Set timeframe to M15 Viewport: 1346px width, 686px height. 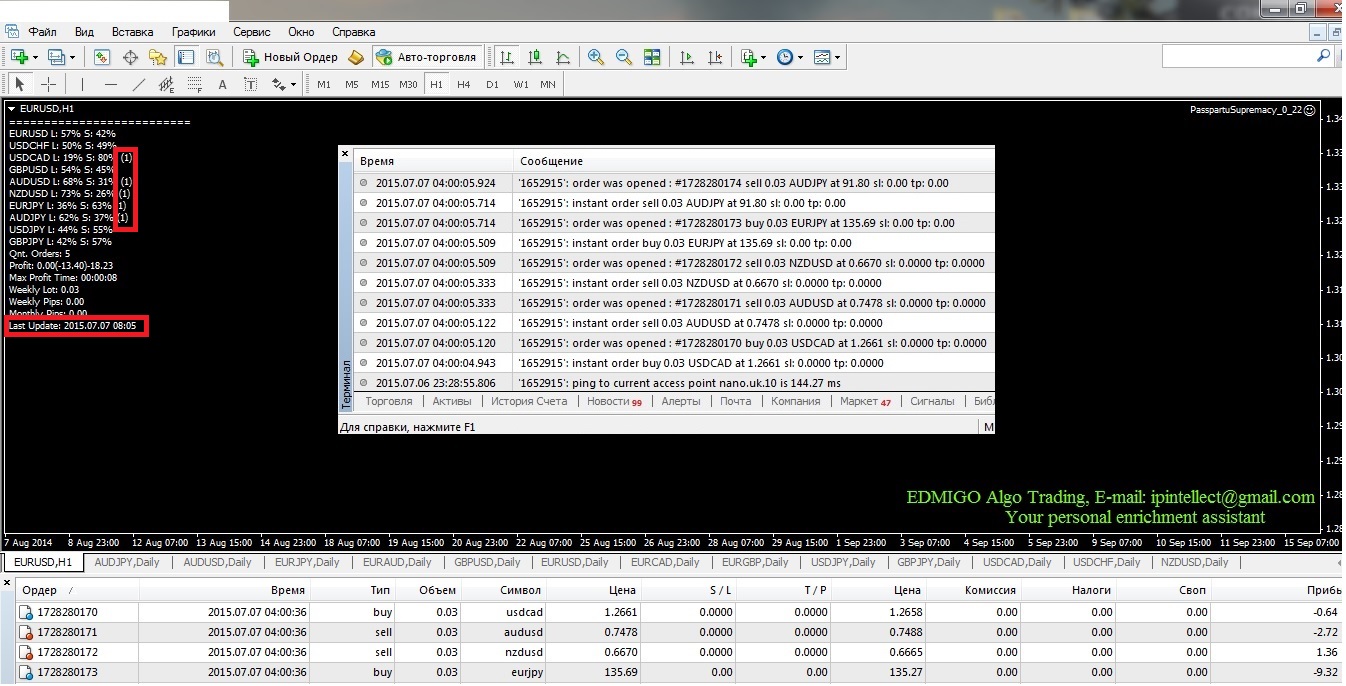point(380,84)
